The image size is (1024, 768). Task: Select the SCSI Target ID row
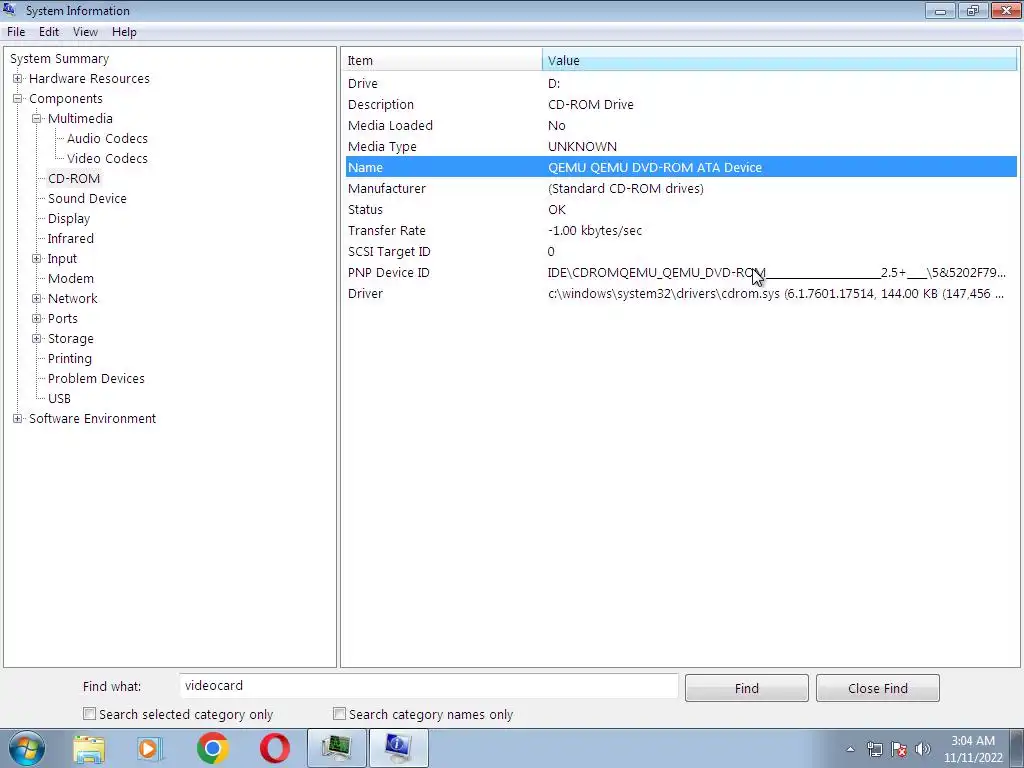tap(681, 251)
